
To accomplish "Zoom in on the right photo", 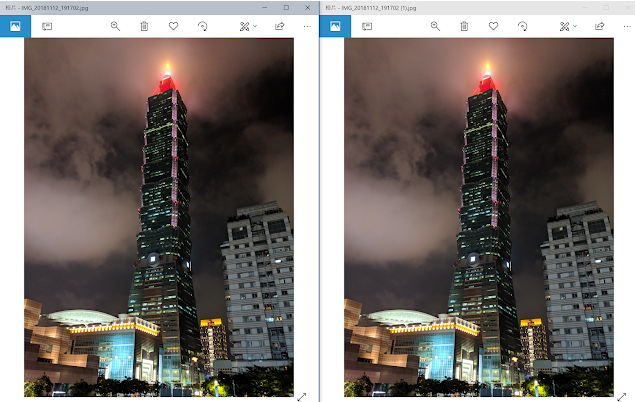I will 435,26.
